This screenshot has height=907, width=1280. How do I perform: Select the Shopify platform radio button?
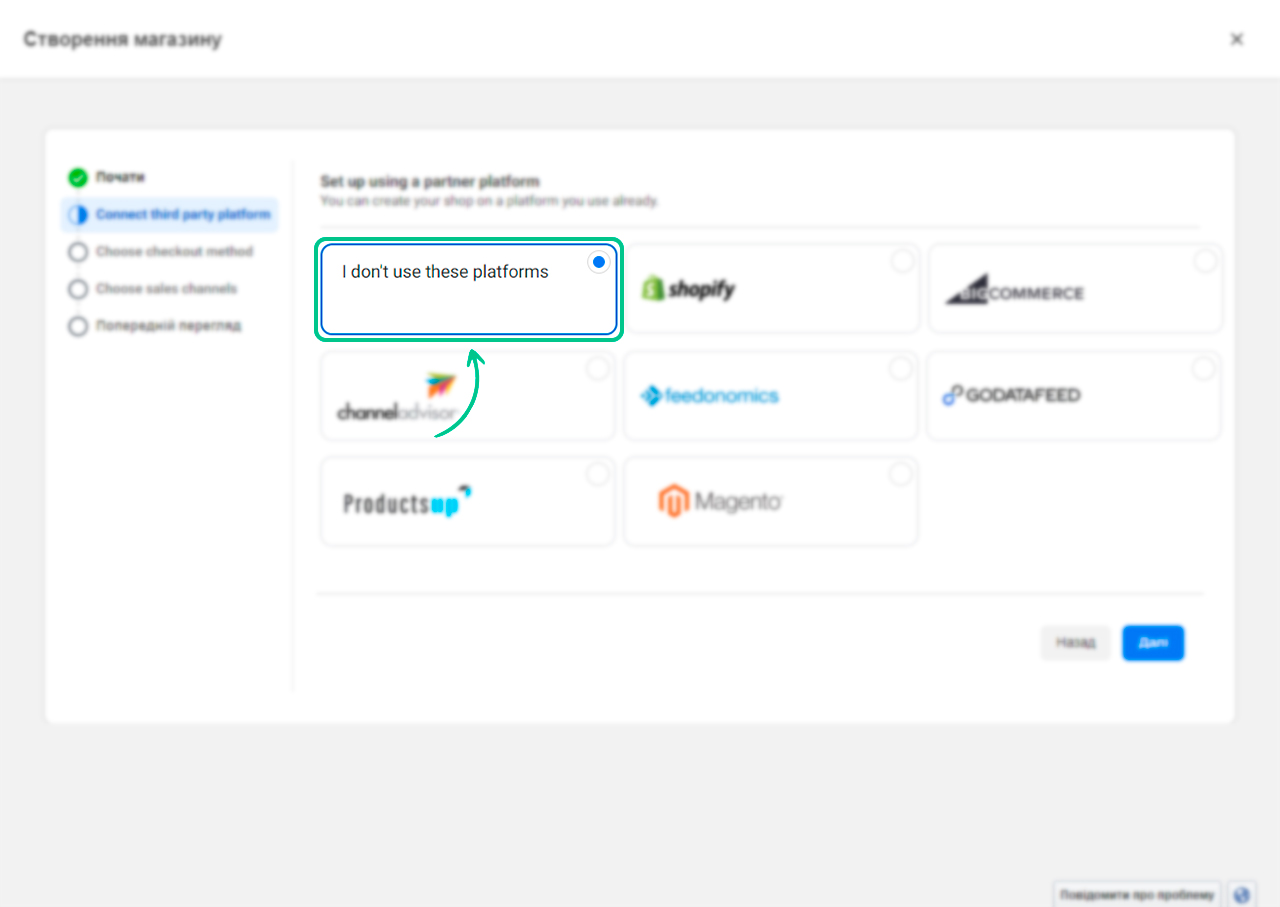pyautogui.click(x=902, y=261)
